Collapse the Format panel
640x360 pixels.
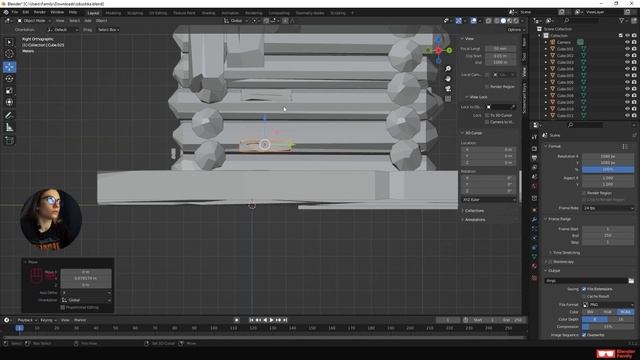[553, 146]
